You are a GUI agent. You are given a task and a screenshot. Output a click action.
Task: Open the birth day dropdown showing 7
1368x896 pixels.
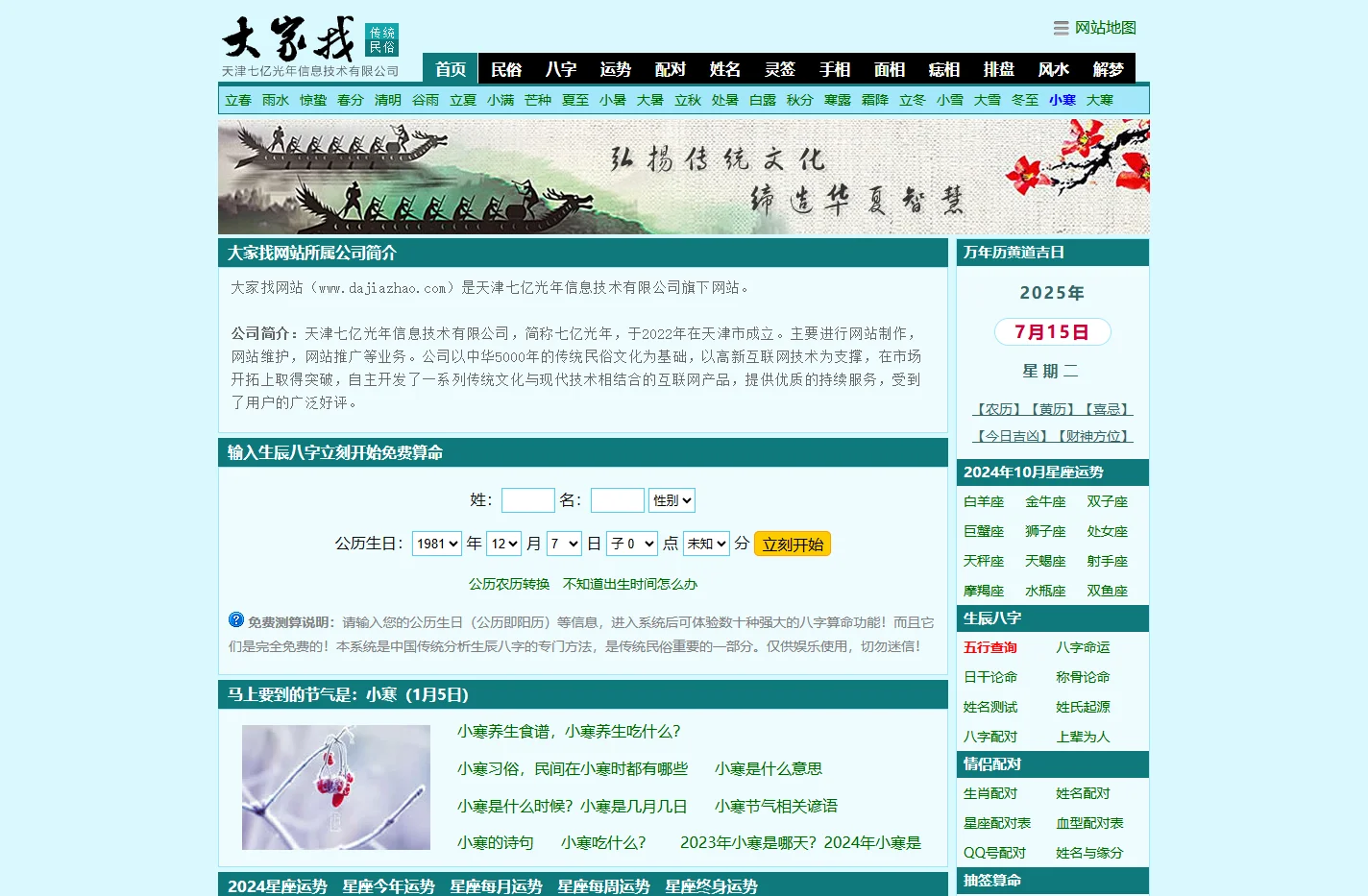[565, 544]
